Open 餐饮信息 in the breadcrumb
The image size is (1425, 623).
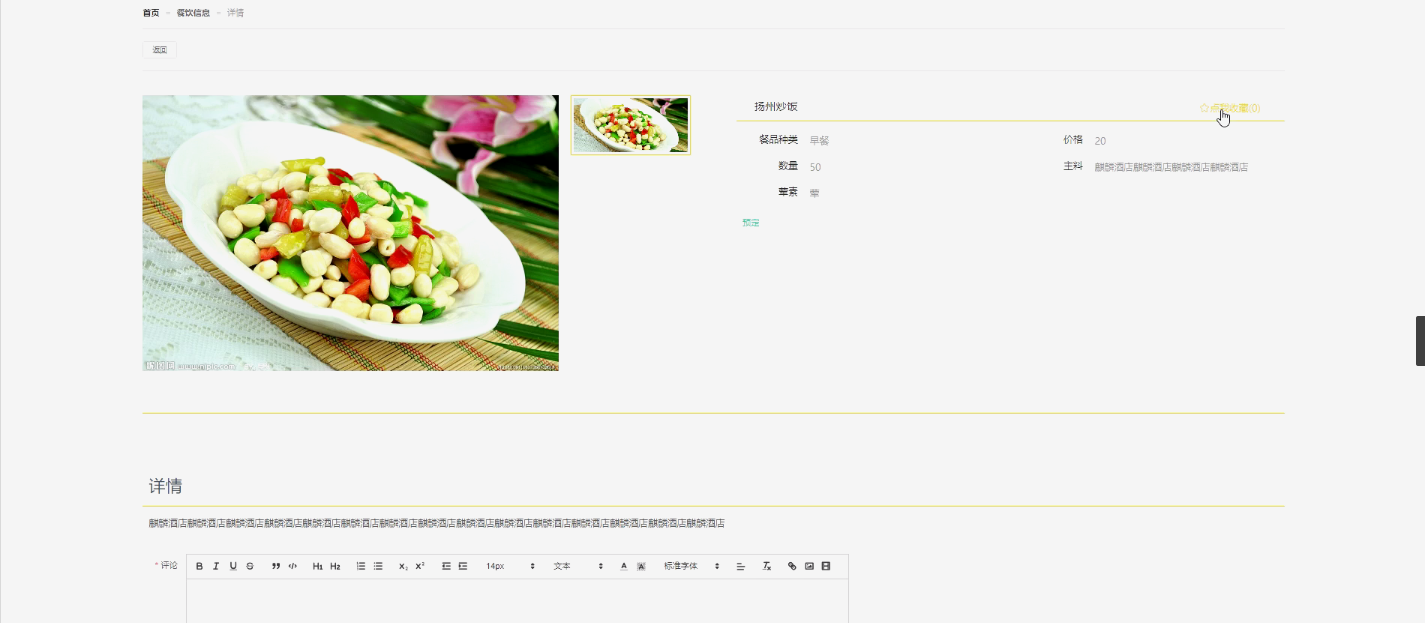[x=193, y=13]
